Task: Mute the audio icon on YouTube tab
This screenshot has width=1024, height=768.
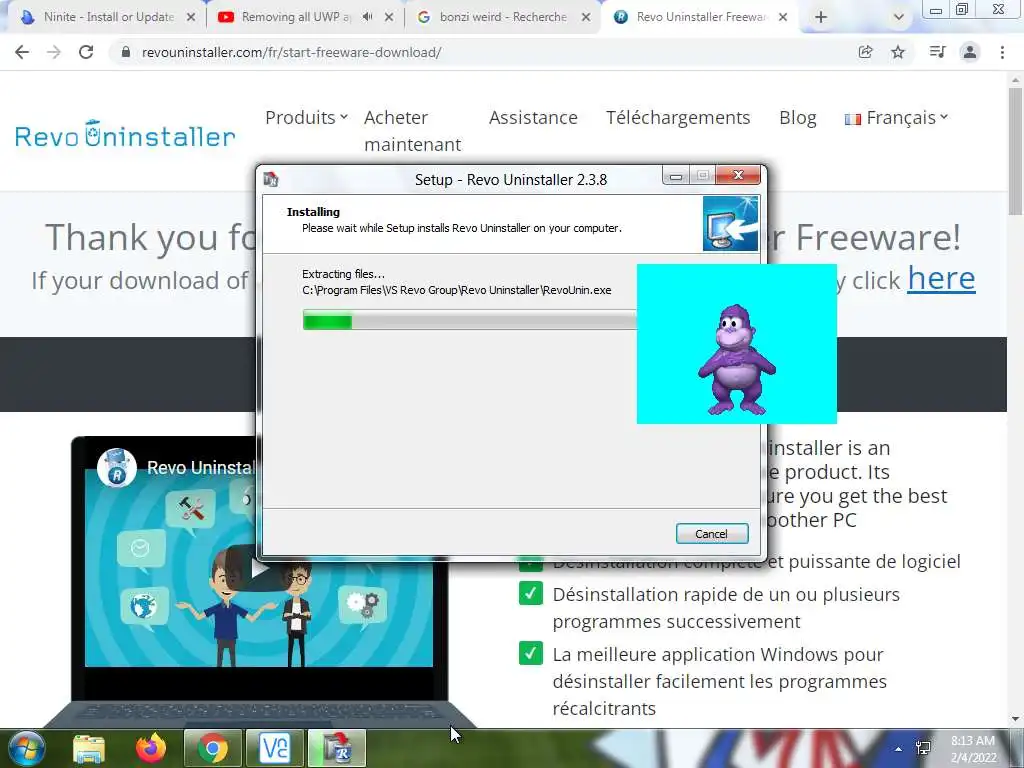Action: pos(368,18)
